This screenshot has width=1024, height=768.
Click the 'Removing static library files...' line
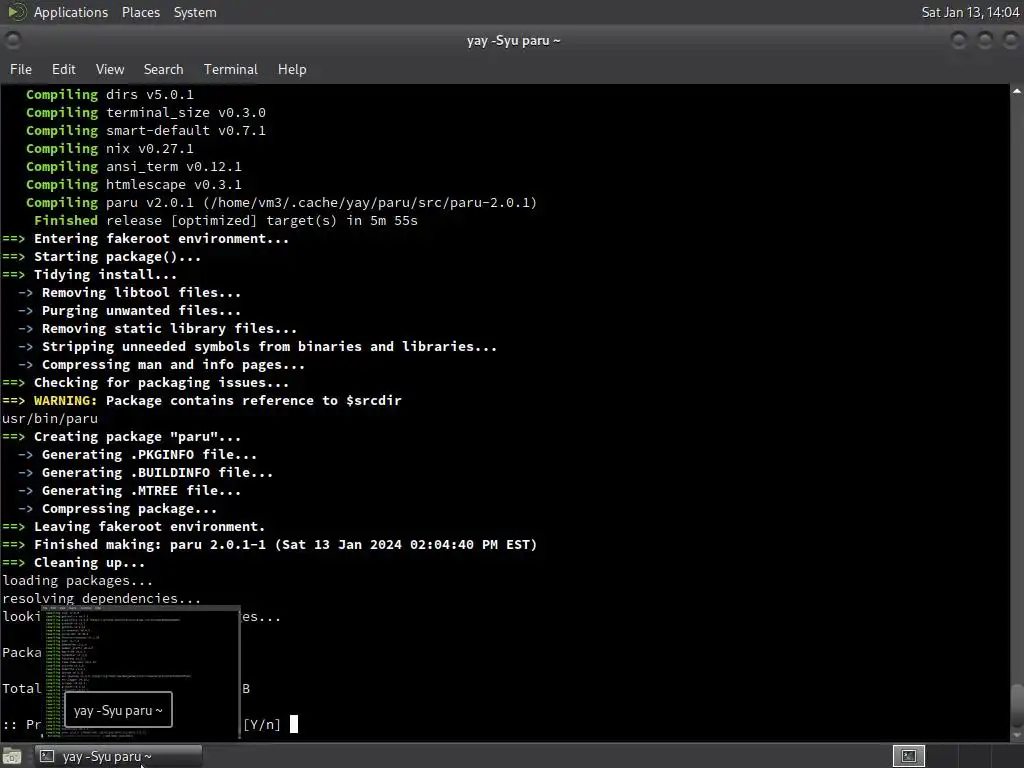tap(157, 328)
